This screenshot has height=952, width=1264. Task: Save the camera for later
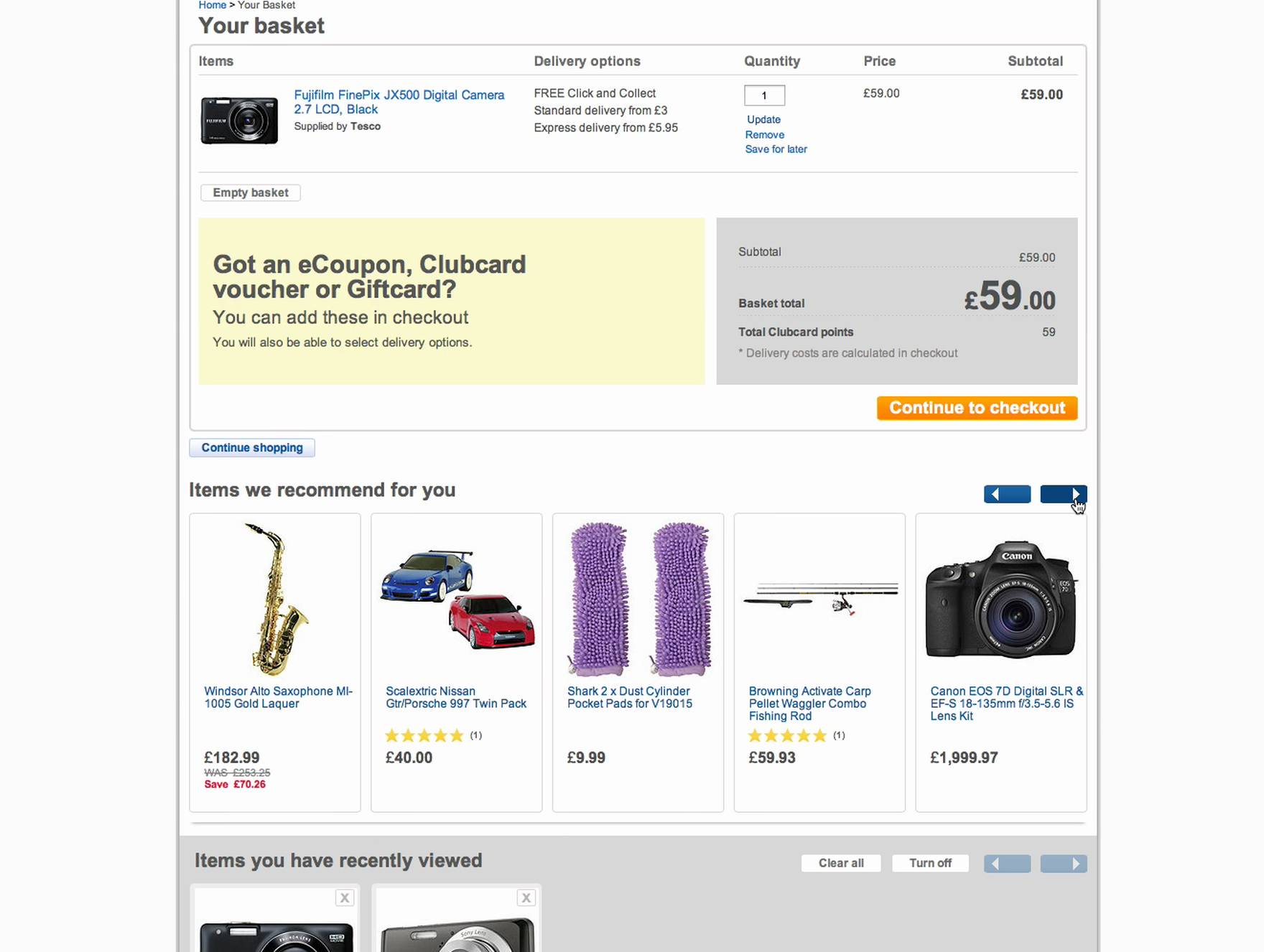(776, 149)
